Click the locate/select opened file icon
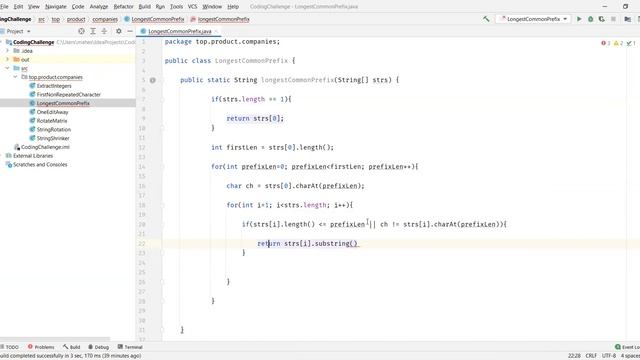Viewport: 640px width, 360px height. coord(81,31)
